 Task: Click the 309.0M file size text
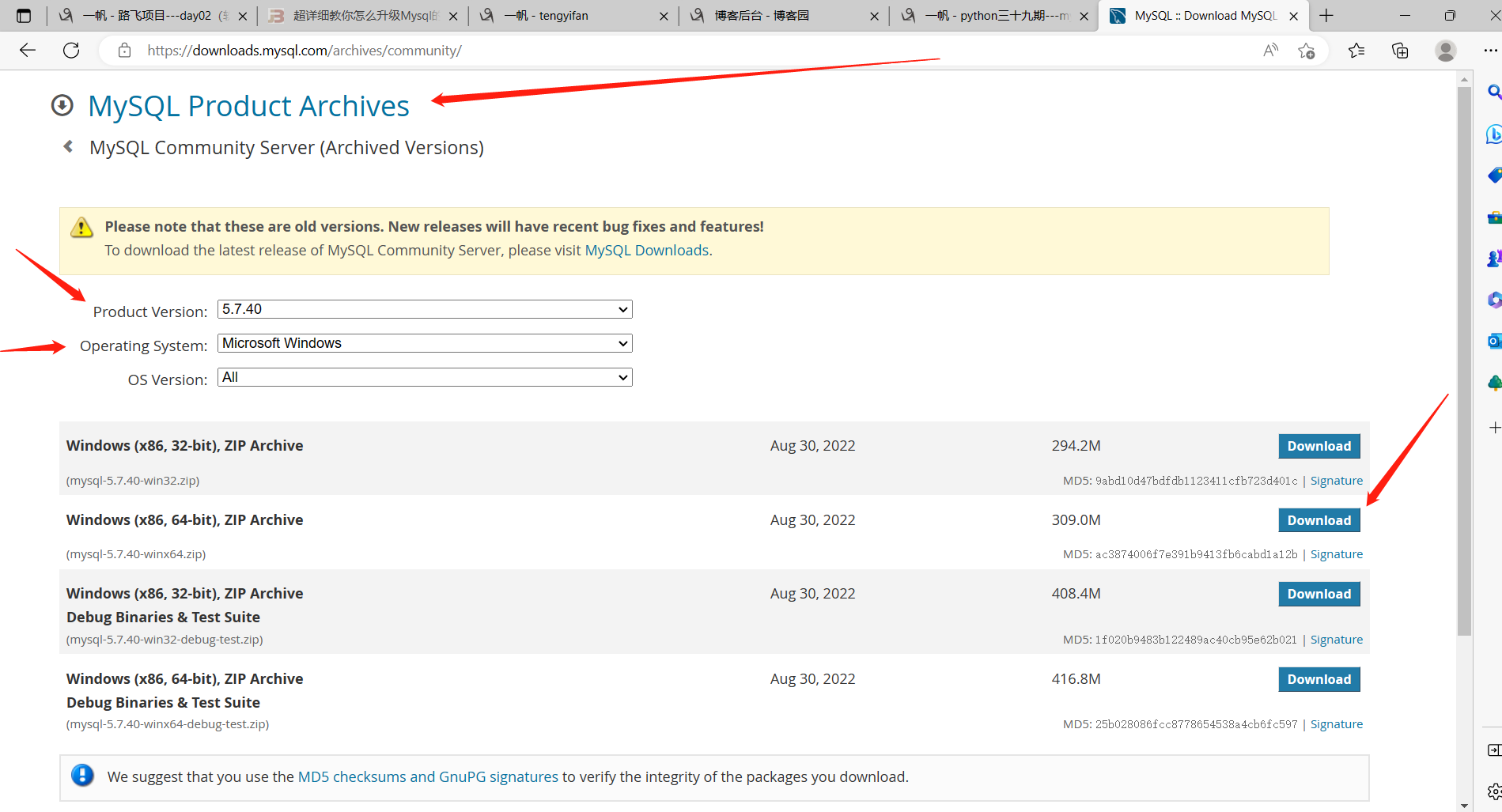(1076, 520)
